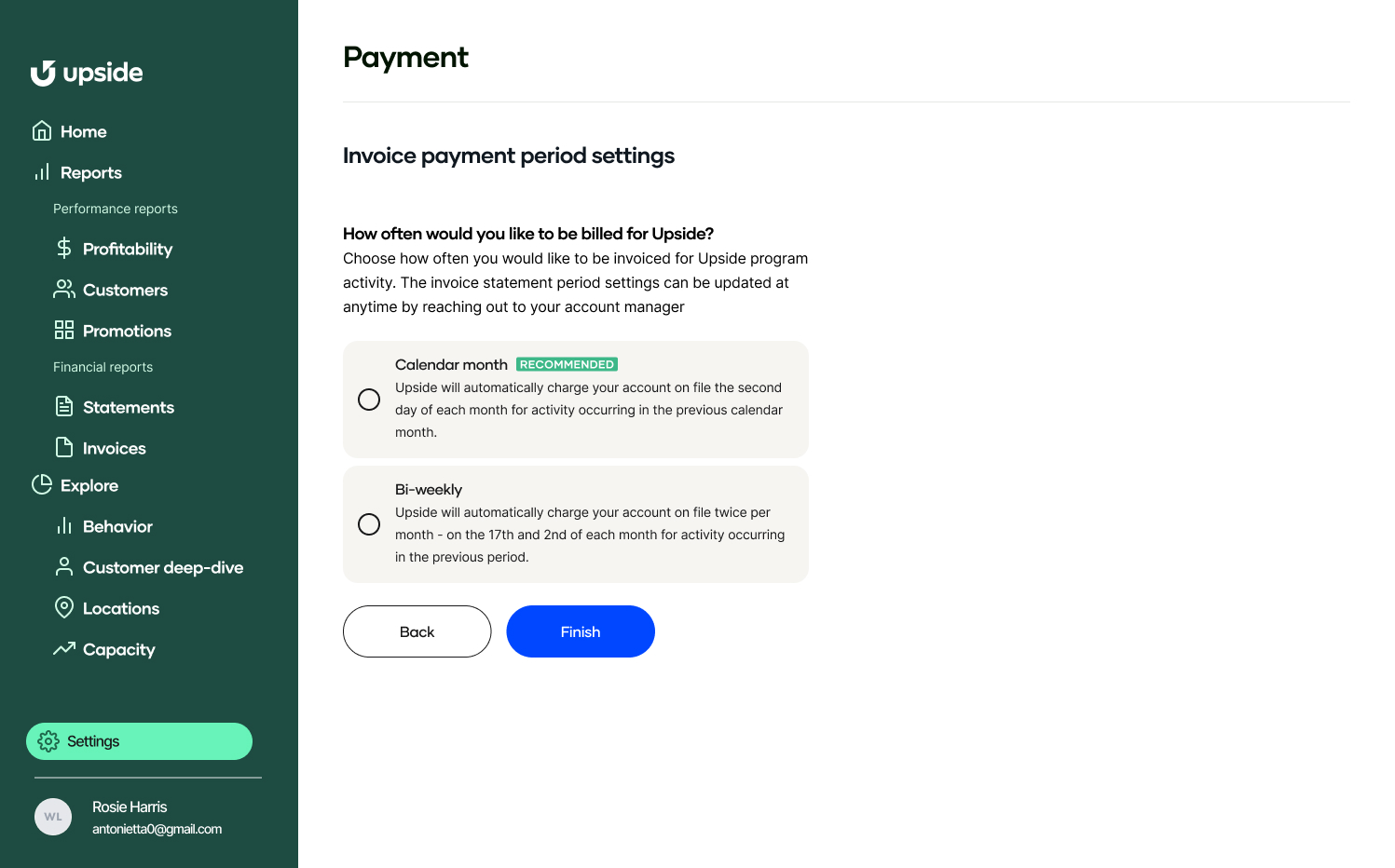Click the Invoices file icon
1395x868 pixels.
[x=63, y=447]
